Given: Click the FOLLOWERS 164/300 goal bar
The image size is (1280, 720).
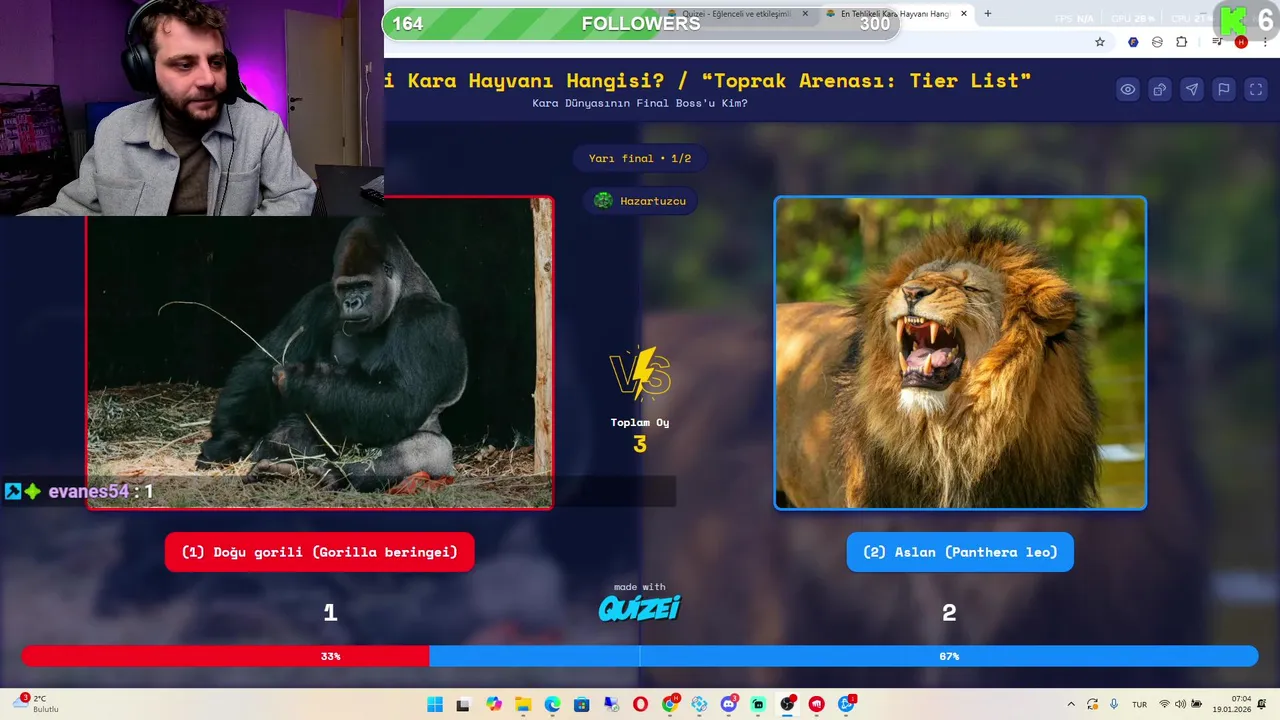Looking at the screenshot, I should pyautogui.click(x=641, y=24).
